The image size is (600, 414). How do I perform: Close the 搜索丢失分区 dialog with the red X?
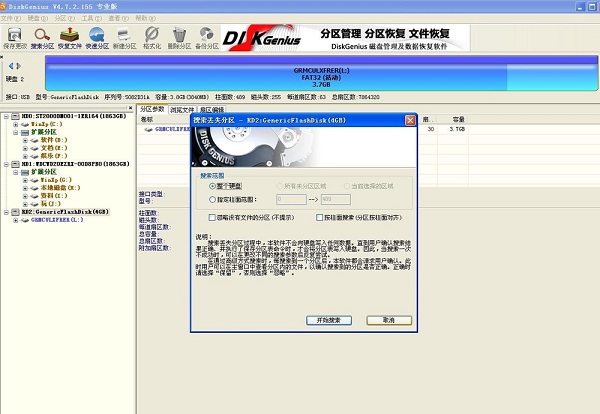coord(410,121)
